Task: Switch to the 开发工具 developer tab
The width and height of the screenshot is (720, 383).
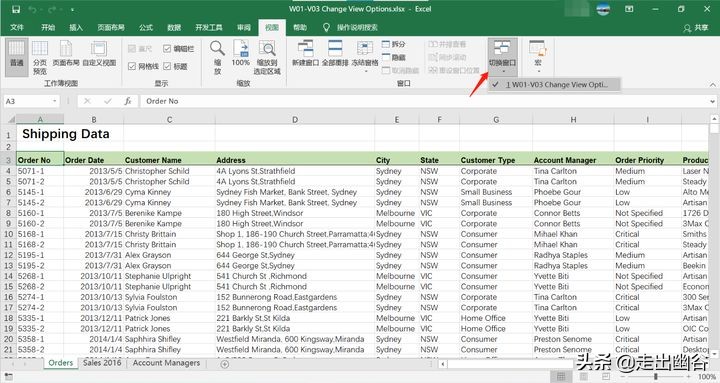Action: (x=209, y=28)
